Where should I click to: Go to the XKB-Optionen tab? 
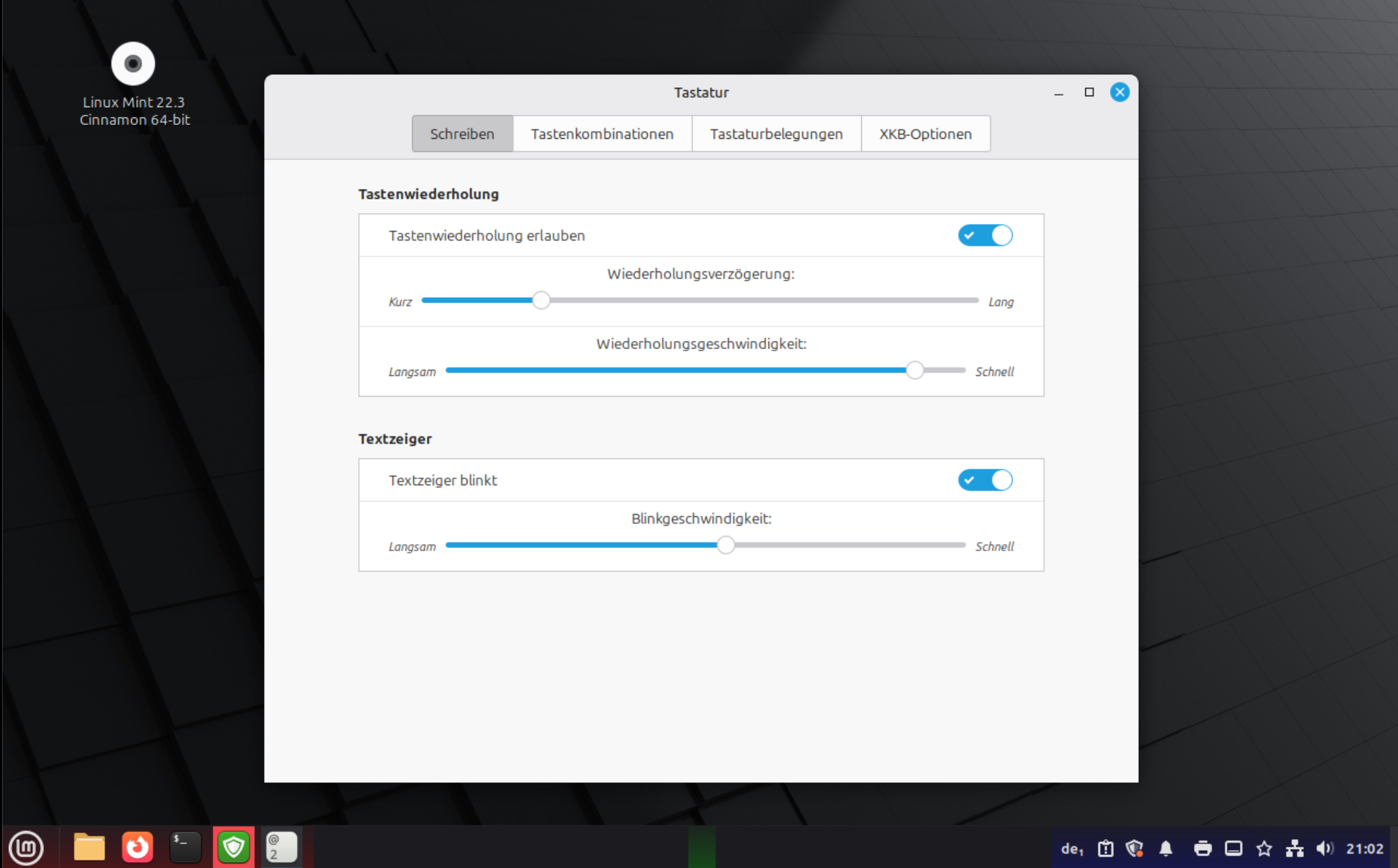pyautogui.click(x=925, y=134)
